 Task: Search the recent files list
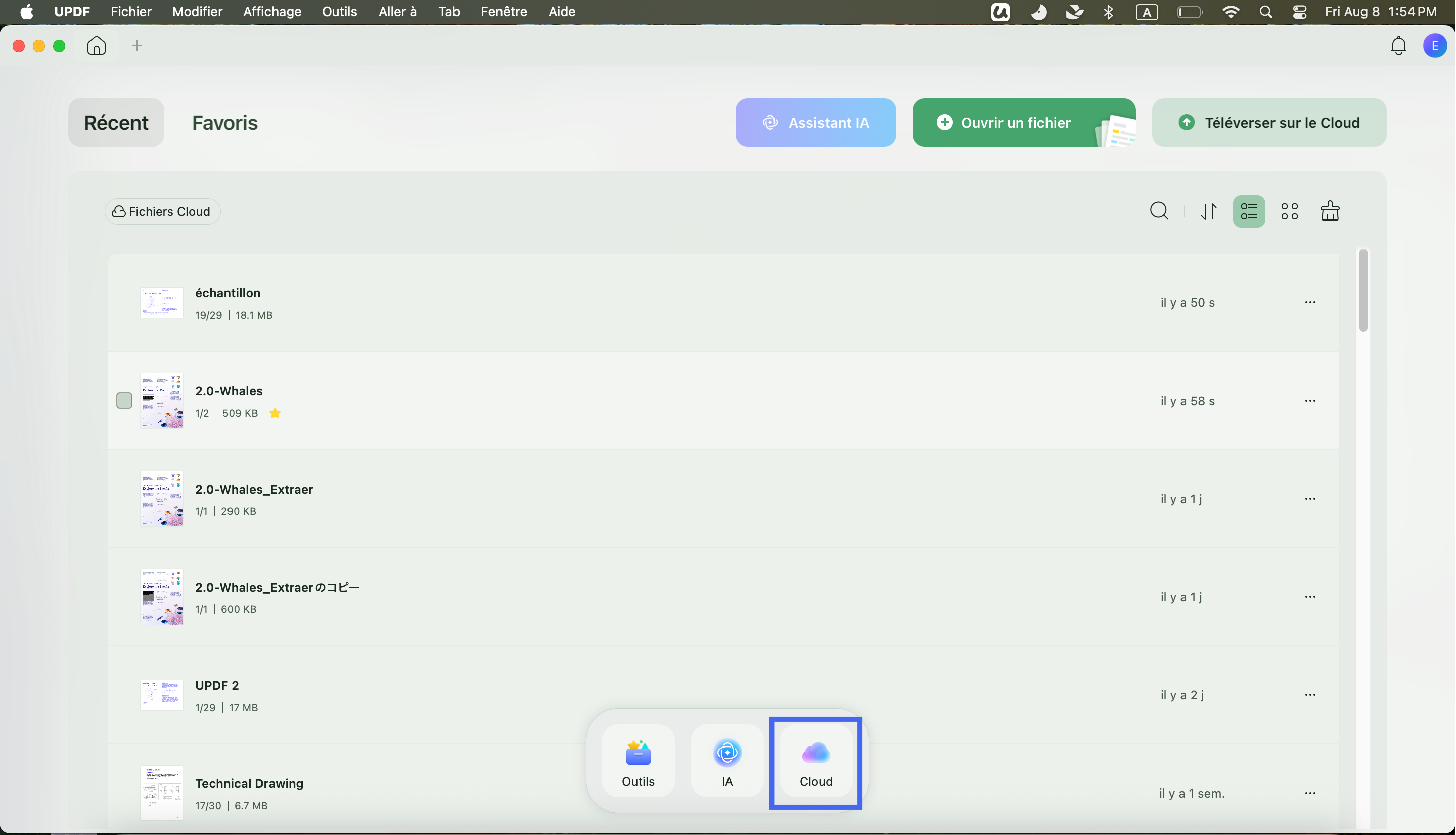[1159, 211]
